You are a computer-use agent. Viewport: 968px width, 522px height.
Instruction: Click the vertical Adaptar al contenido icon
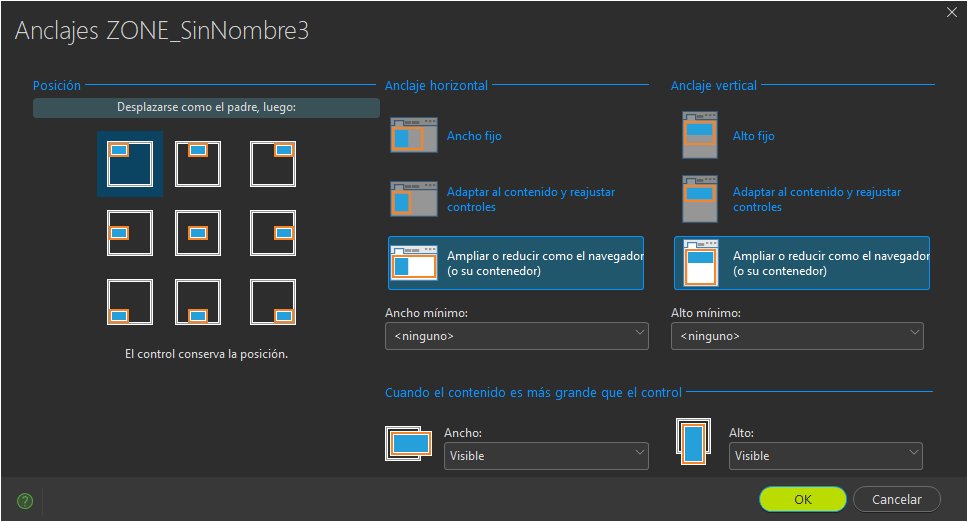point(700,199)
